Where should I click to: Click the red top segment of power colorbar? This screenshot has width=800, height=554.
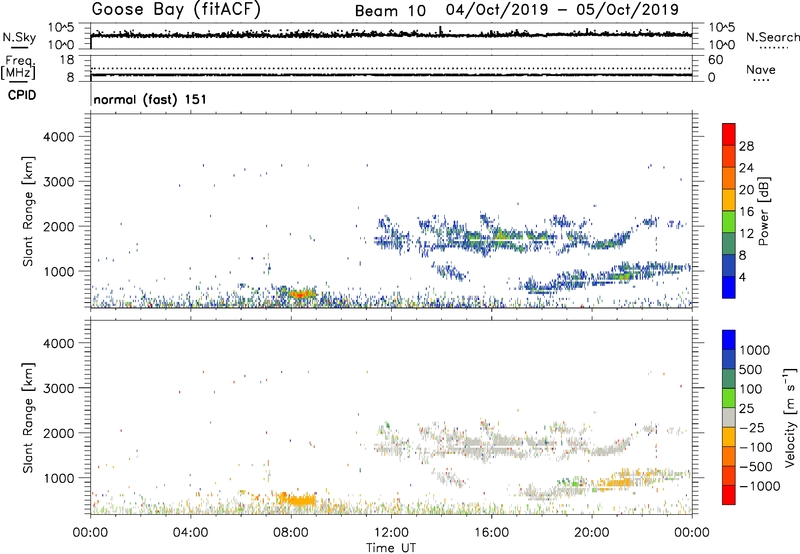tap(729, 134)
